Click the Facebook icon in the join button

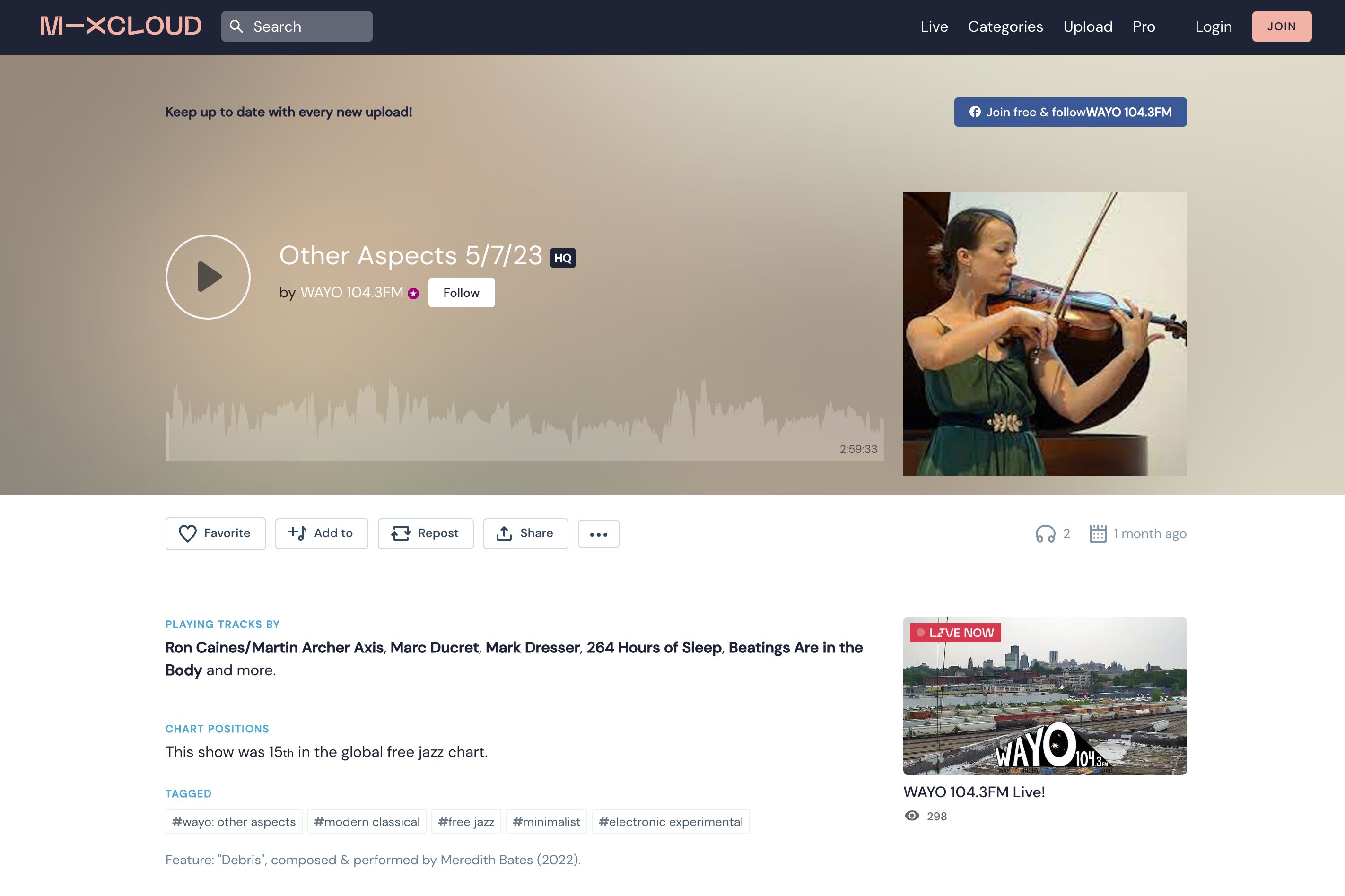tap(975, 112)
